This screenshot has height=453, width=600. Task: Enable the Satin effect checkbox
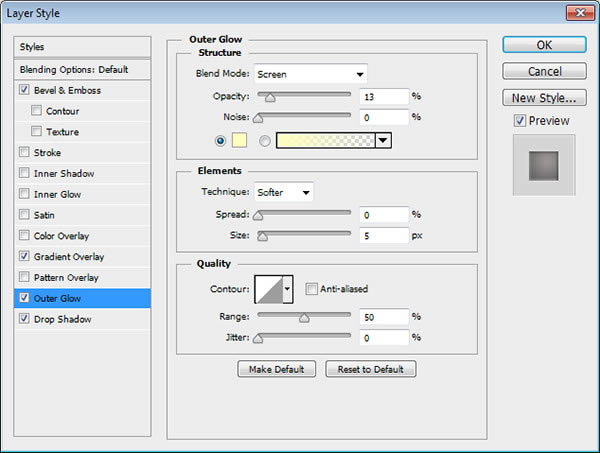(24, 214)
